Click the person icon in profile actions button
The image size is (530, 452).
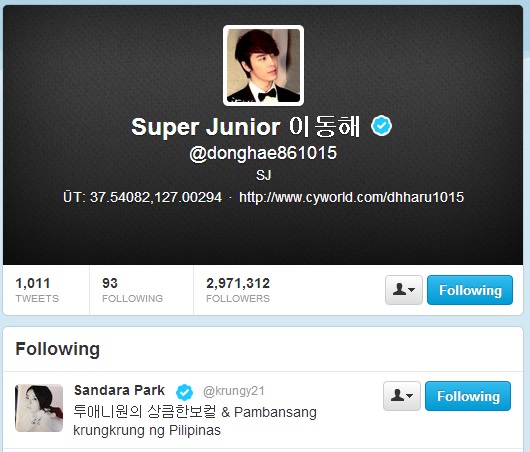click(399, 289)
